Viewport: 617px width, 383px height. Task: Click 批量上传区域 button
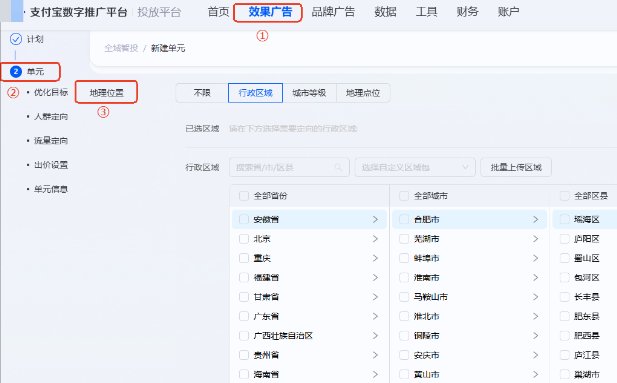point(516,167)
